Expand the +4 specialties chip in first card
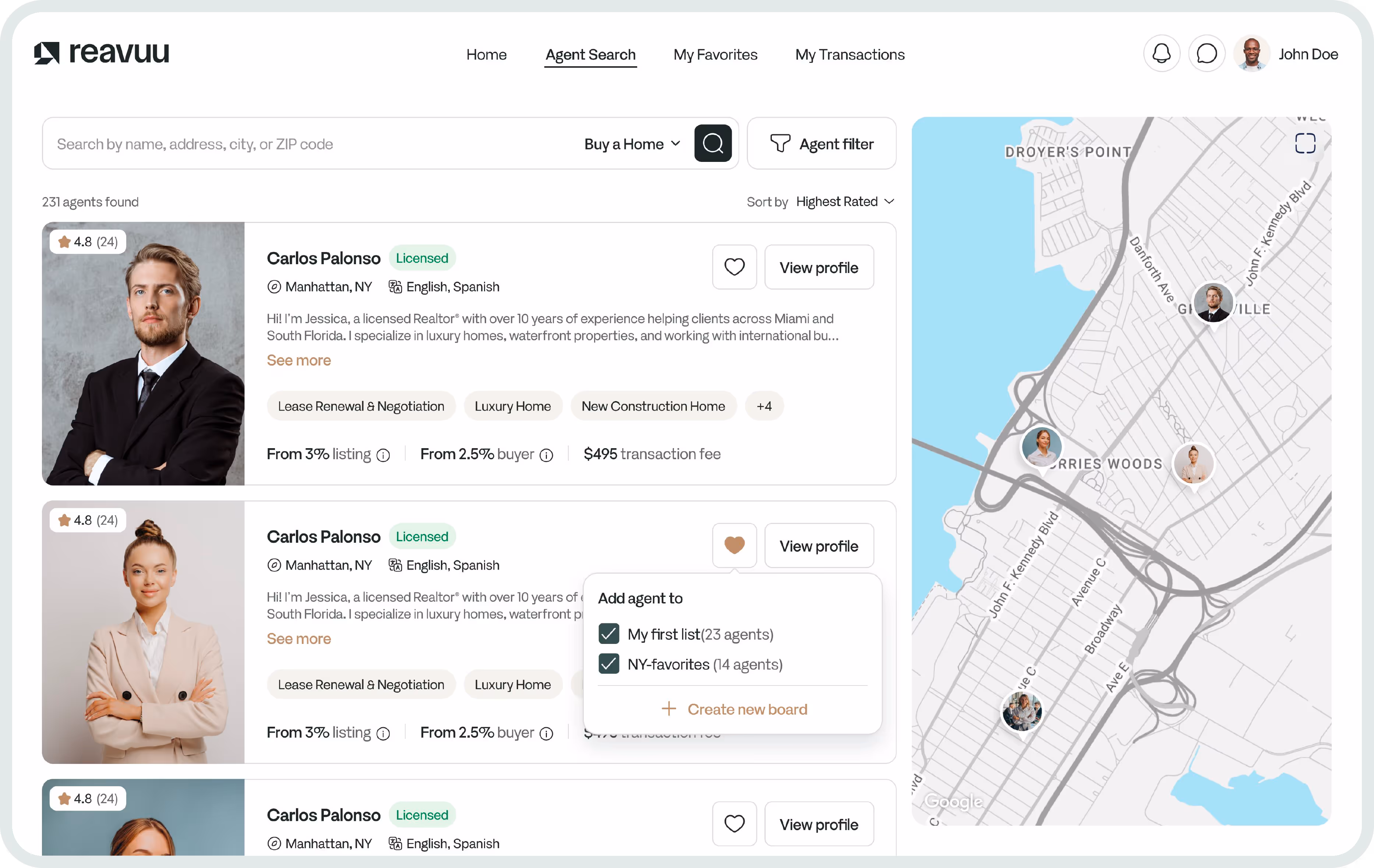Image resolution: width=1374 pixels, height=868 pixels. 764,406
